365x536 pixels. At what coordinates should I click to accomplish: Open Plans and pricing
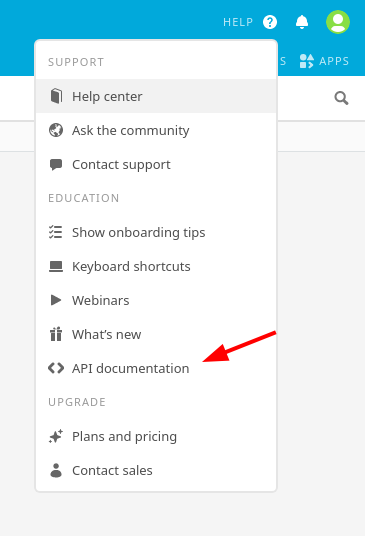[x=156, y=436]
